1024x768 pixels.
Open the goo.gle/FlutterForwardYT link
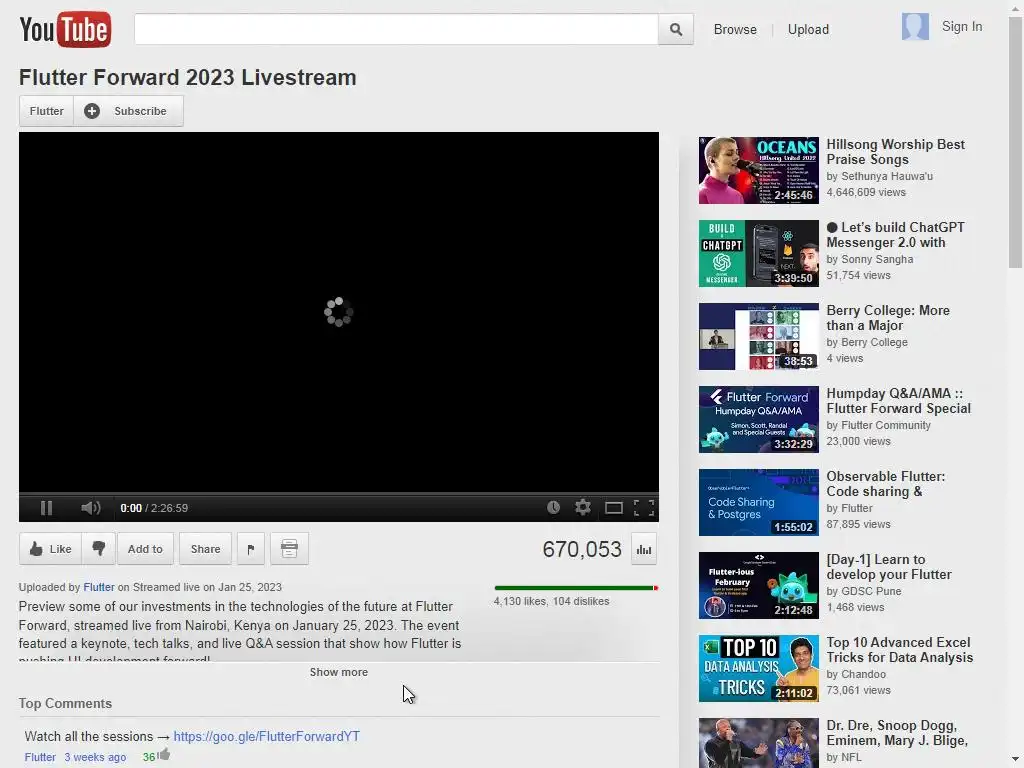coord(266,736)
